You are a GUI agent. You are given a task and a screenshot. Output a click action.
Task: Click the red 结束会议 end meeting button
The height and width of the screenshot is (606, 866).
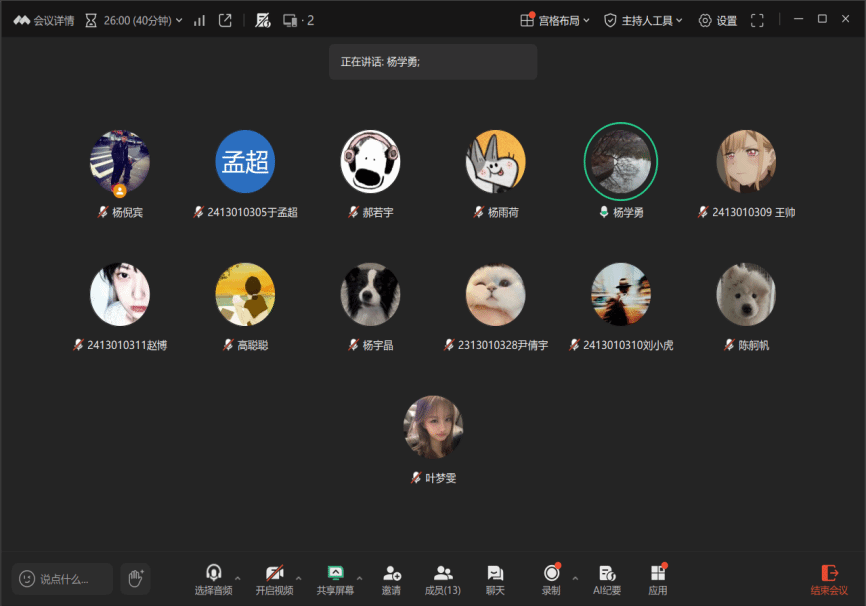tap(829, 579)
